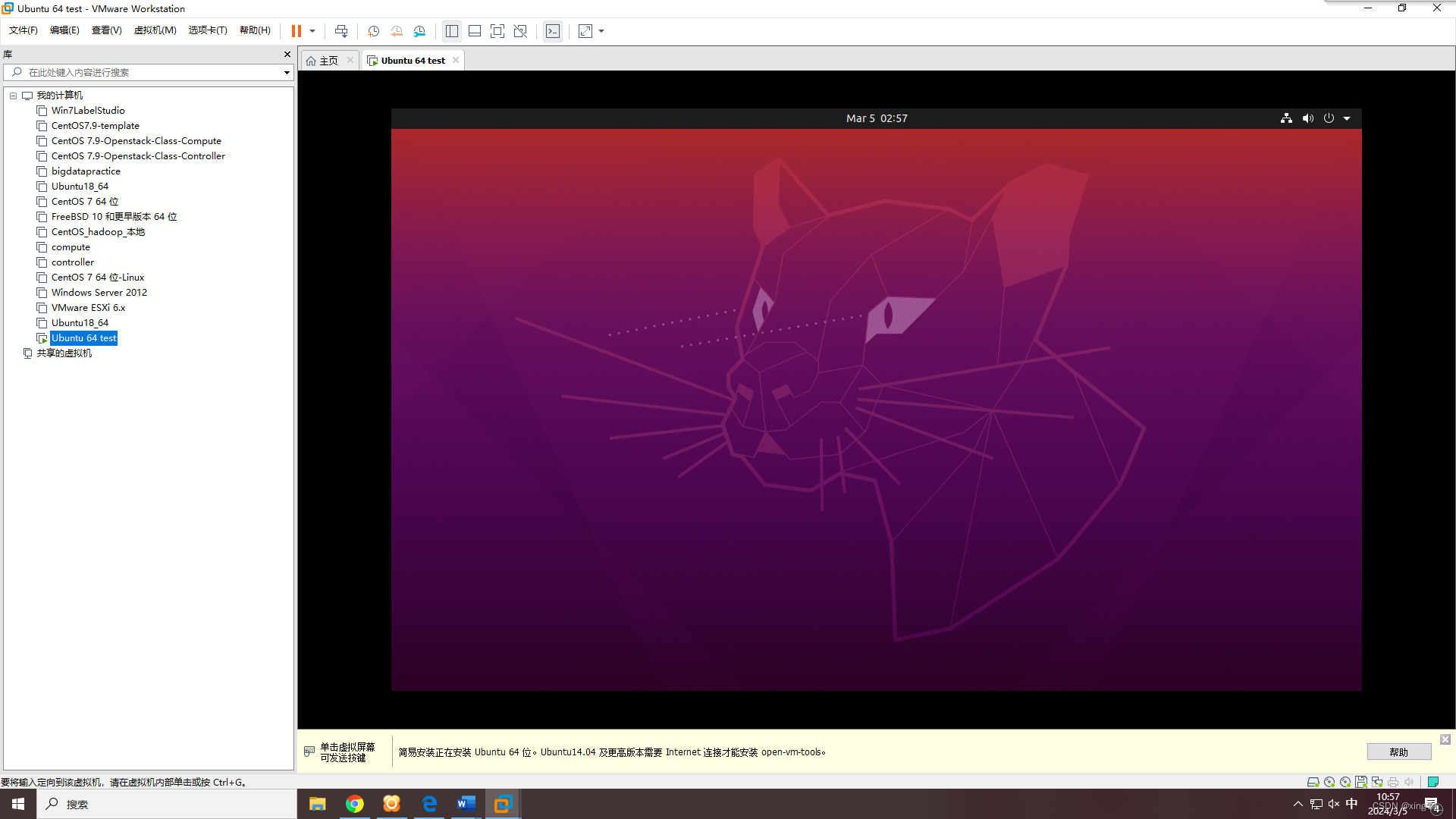Image resolution: width=1456 pixels, height=819 pixels.
Task: Revert the virtual machine to its snapshot
Action: click(397, 31)
